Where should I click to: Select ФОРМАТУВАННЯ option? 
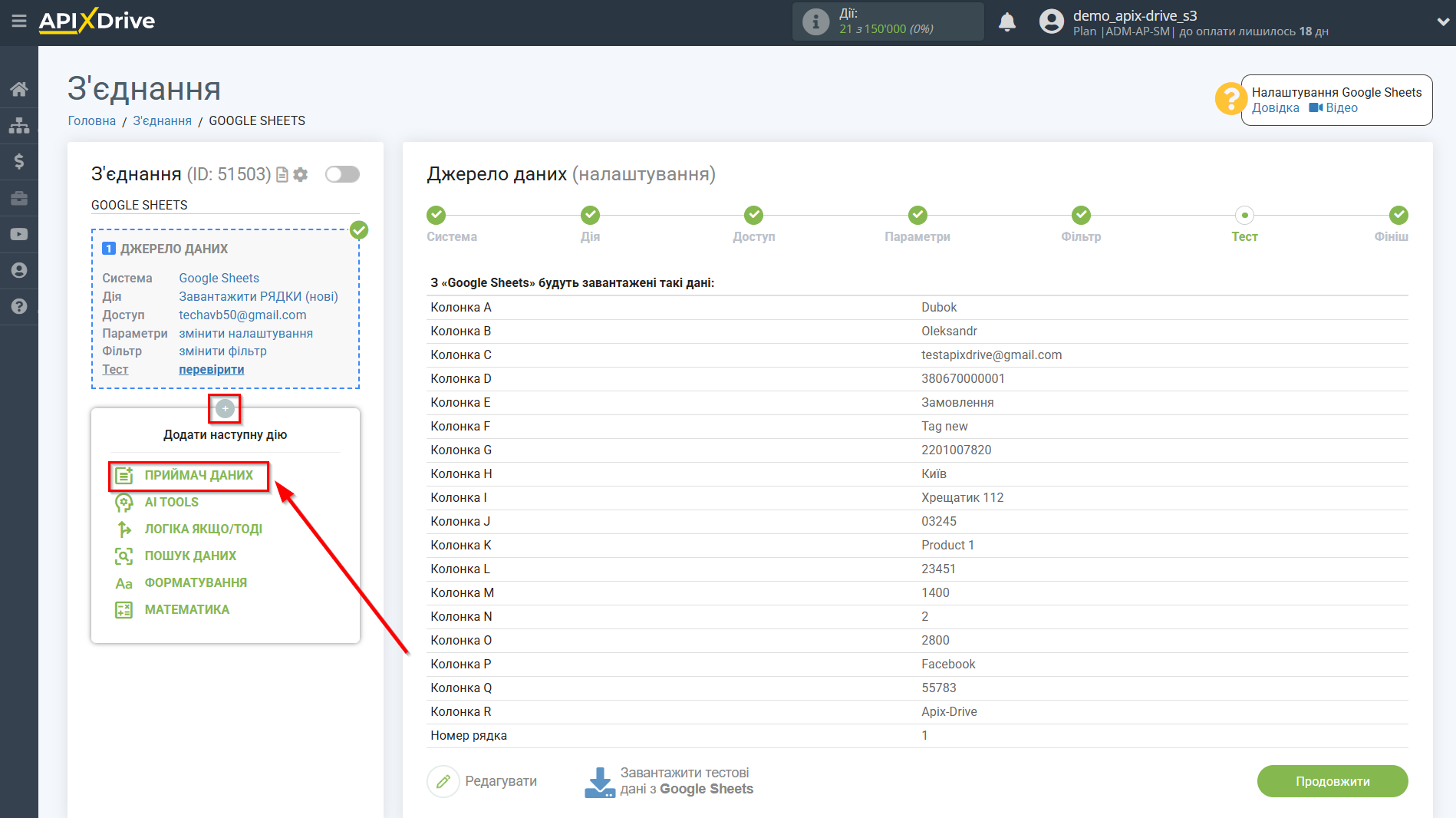(x=196, y=582)
